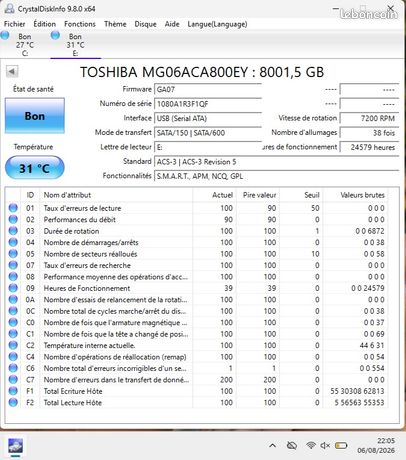
Task: Open the Langue(Language) menu
Action: point(217,24)
